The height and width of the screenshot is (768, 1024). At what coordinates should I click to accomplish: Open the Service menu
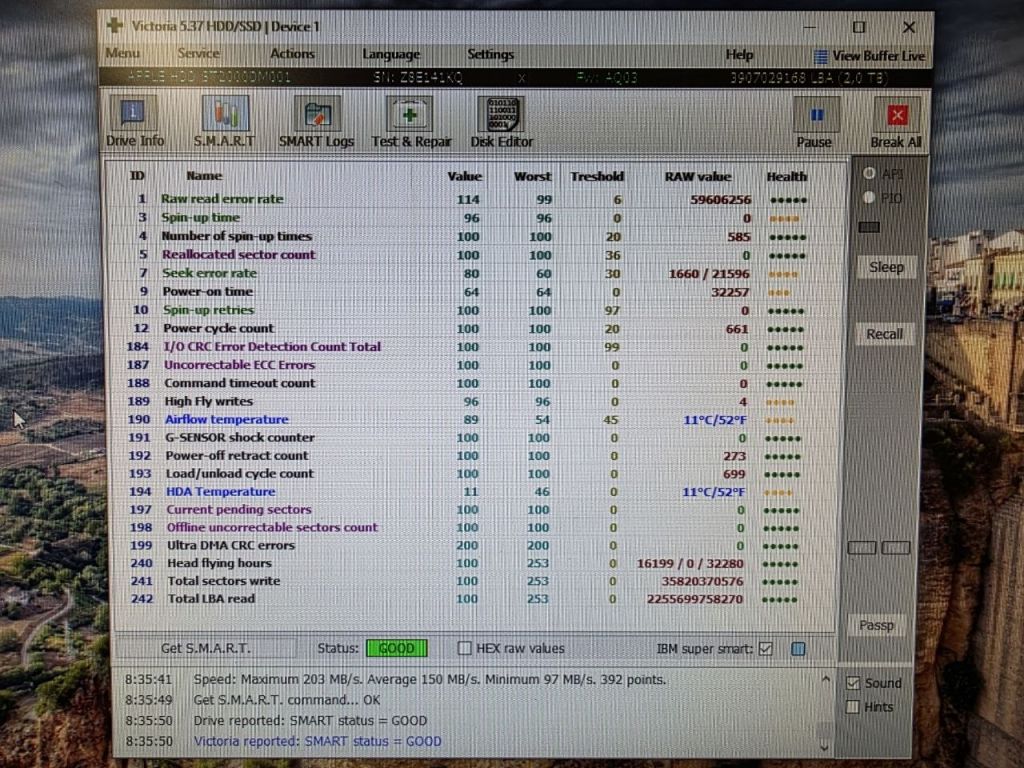(x=199, y=54)
